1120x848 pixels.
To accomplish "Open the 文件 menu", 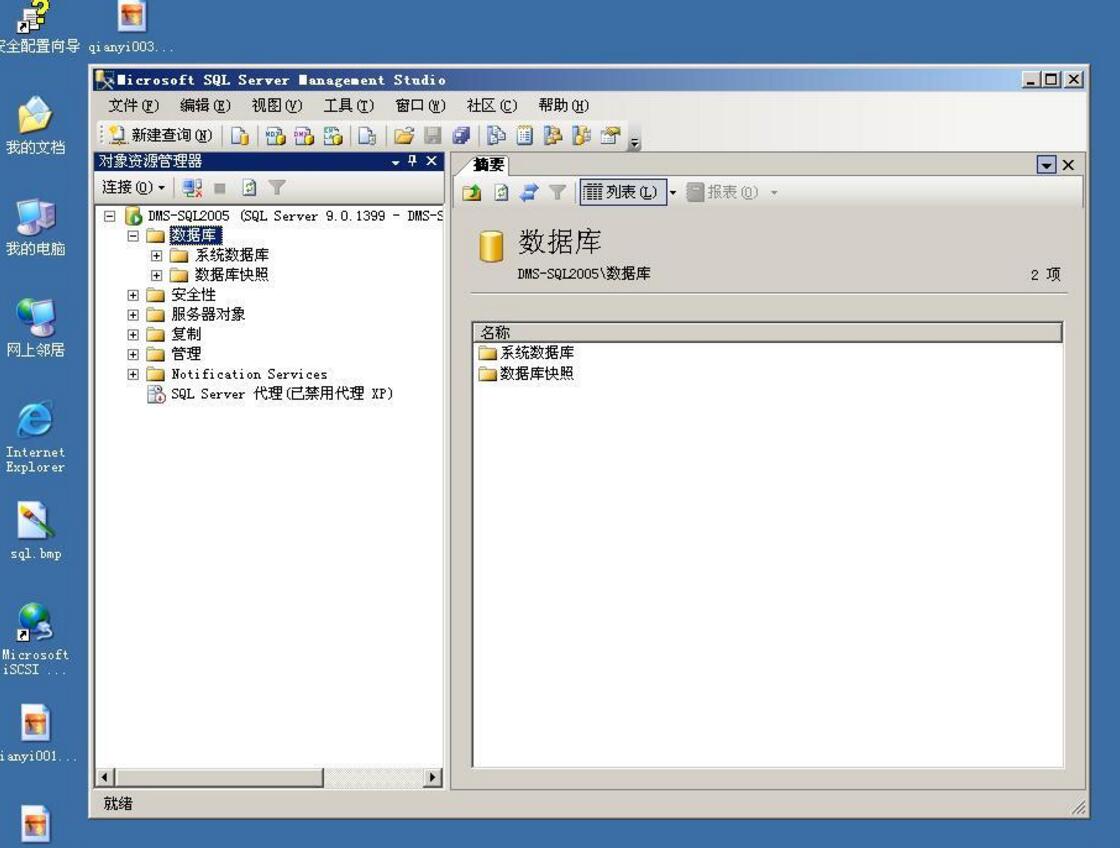I will (x=134, y=106).
